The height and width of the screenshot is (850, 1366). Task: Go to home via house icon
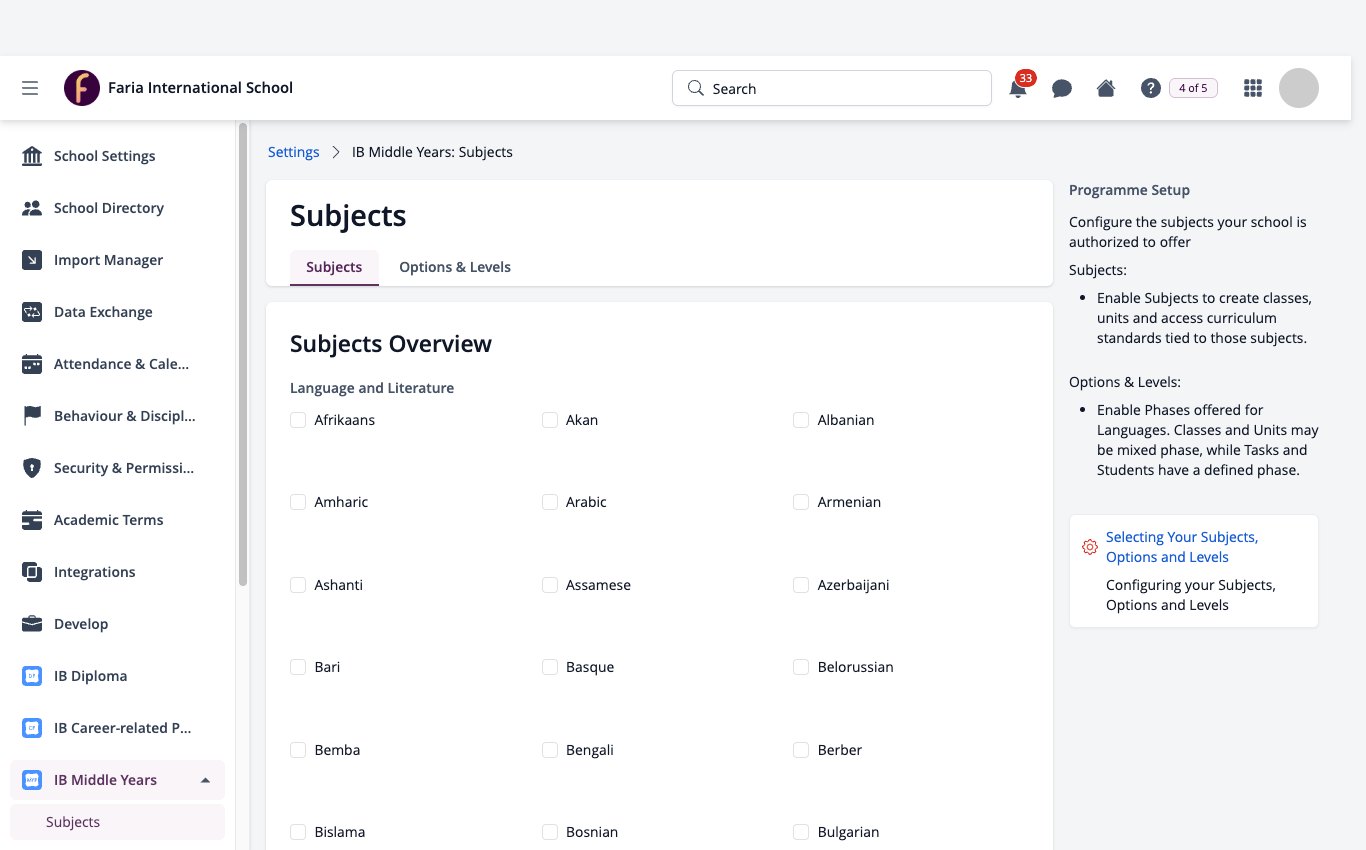pos(1106,88)
